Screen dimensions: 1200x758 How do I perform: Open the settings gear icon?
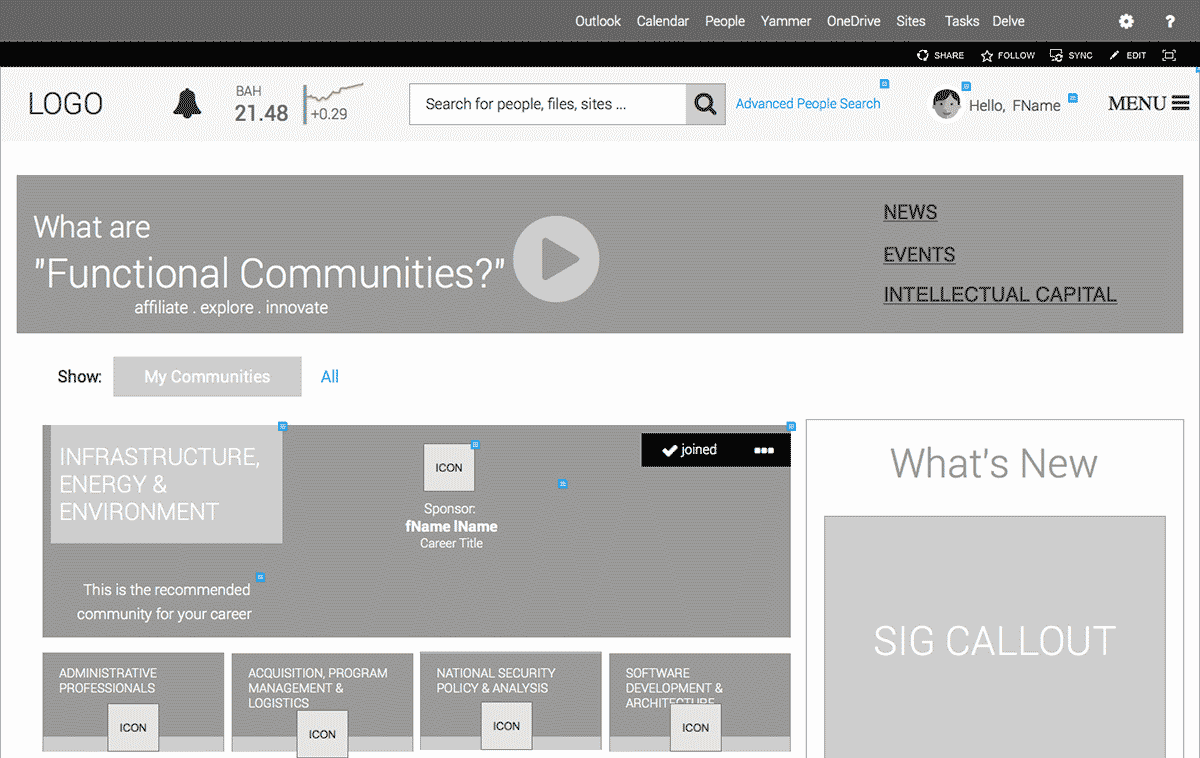coord(1126,21)
